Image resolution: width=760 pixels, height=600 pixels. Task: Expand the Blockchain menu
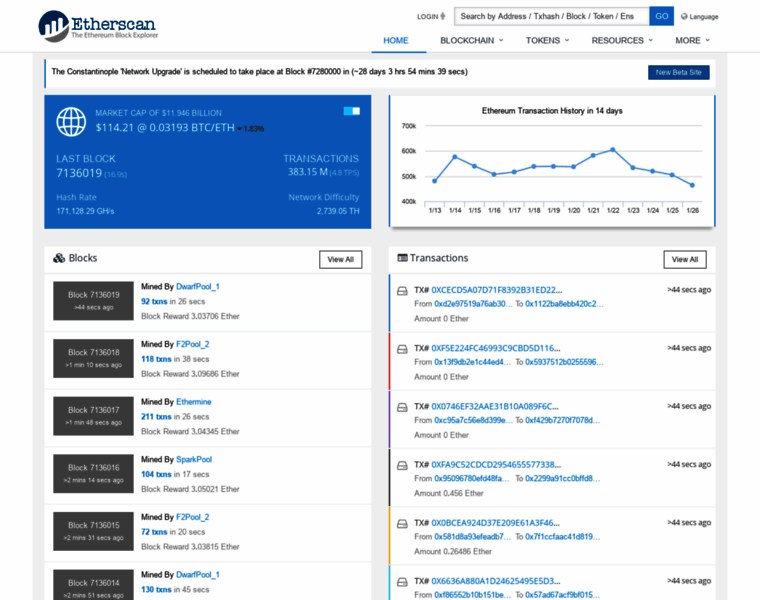click(x=472, y=40)
